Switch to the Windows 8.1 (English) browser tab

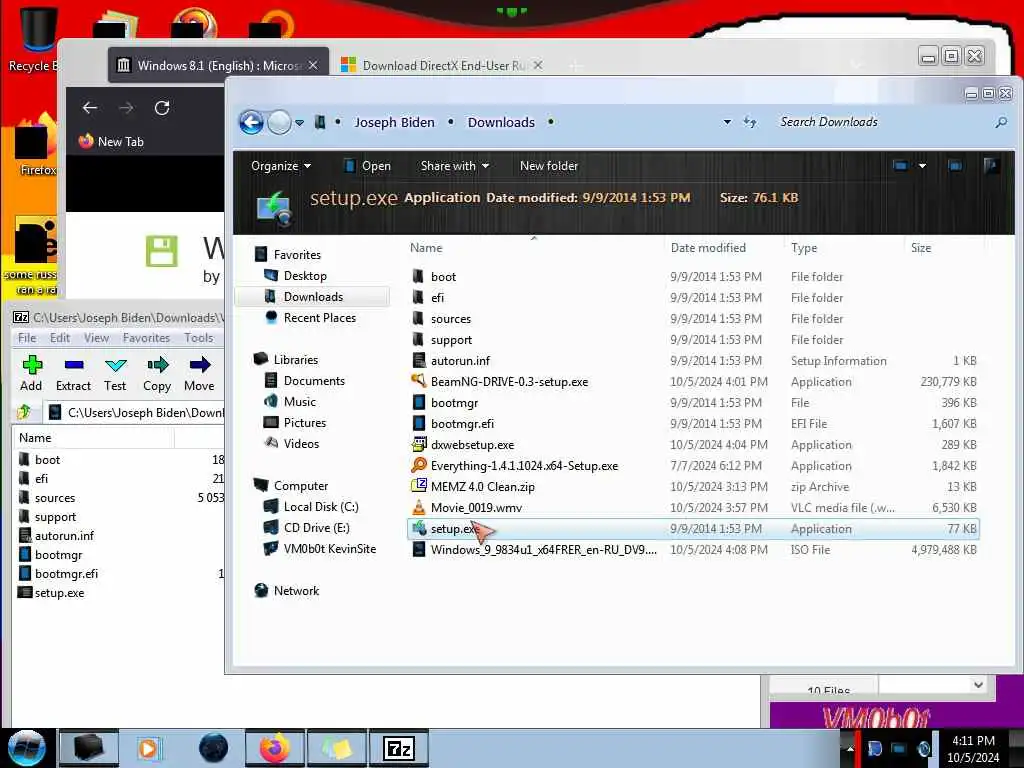(x=218, y=65)
